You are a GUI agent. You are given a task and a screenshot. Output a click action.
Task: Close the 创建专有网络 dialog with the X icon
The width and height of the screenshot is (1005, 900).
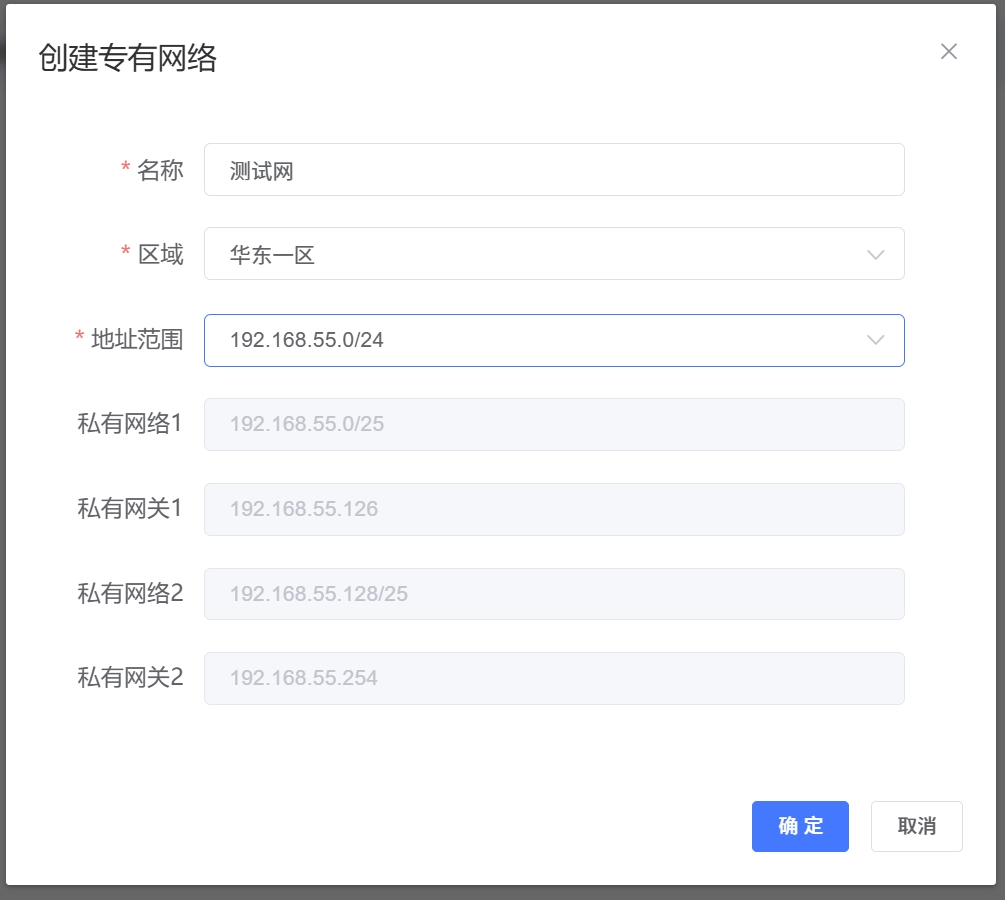point(949,52)
